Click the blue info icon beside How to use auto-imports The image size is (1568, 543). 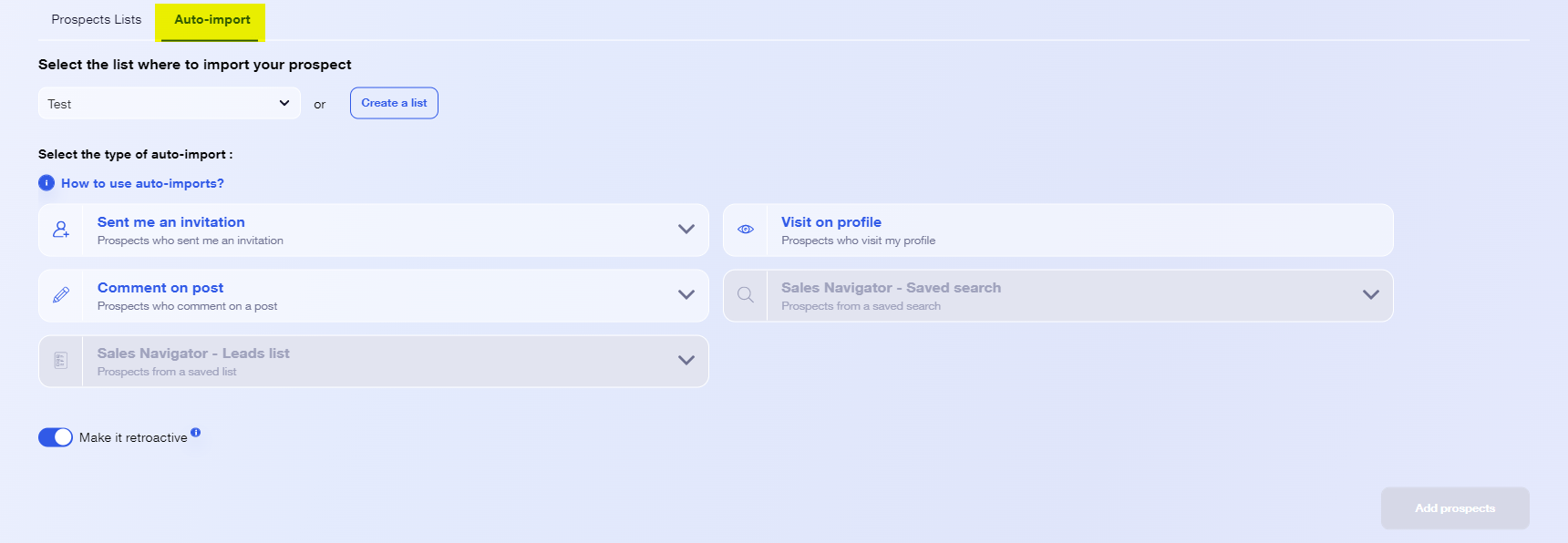tap(46, 183)
